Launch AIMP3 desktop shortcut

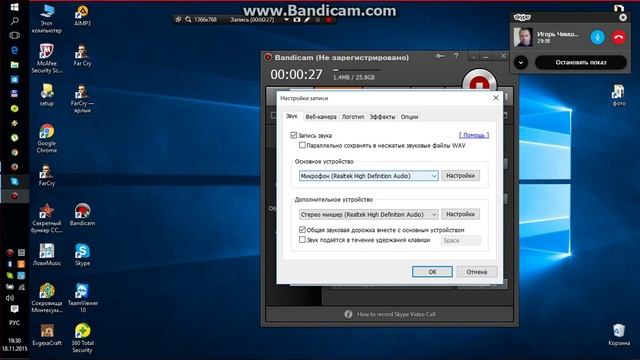click(82, 16)
